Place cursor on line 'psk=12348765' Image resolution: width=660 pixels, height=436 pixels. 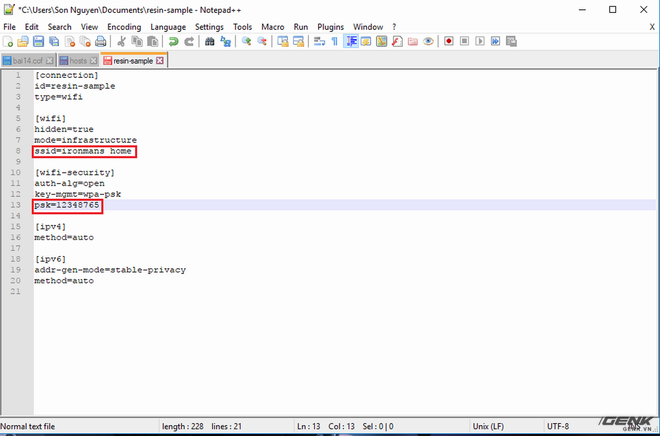[67, 205]
